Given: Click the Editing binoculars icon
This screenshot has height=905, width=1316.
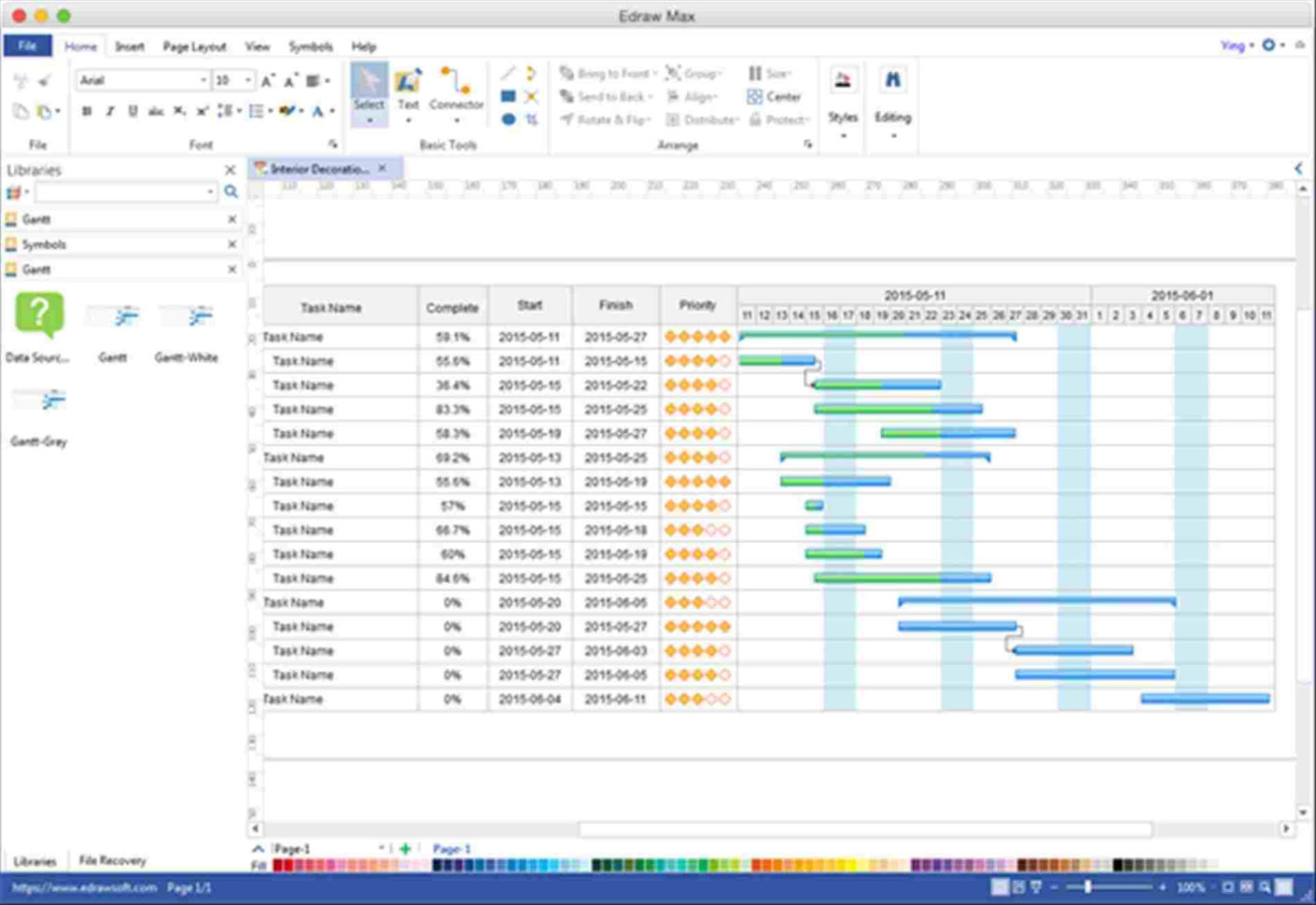Looking at the screenshot, I should (893, 80).
